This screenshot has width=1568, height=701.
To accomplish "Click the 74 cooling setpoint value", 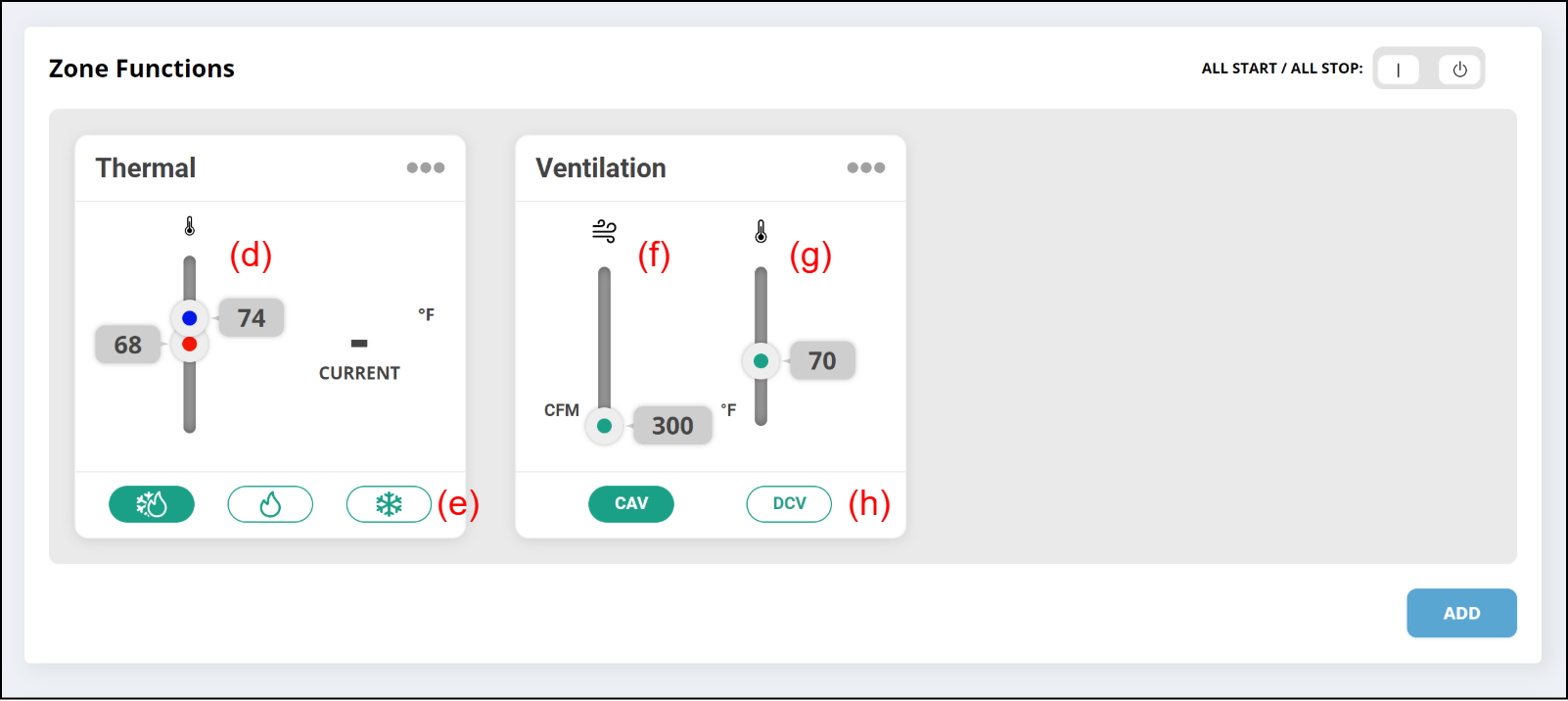I will click(x=252, y=318).
